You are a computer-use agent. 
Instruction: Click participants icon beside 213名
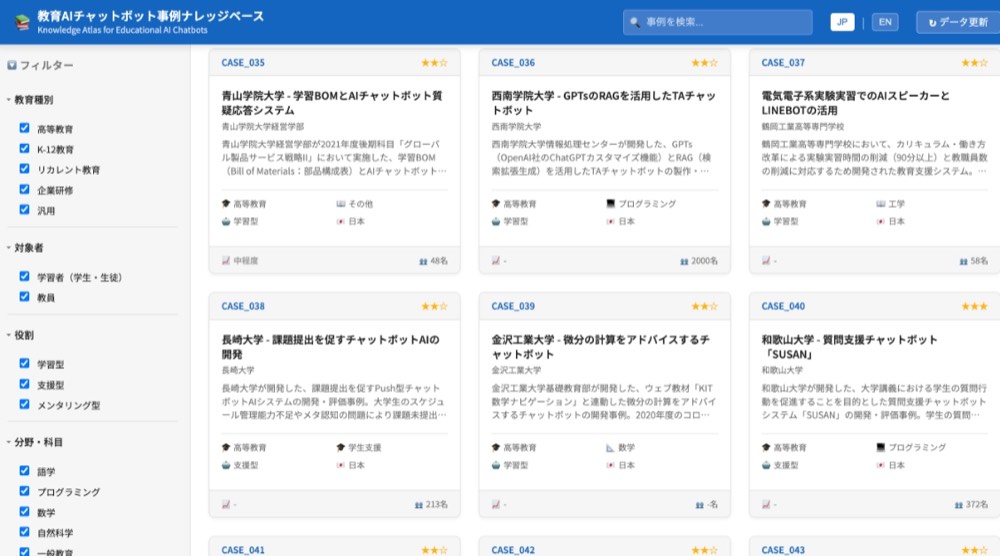[x=418, y=505]
